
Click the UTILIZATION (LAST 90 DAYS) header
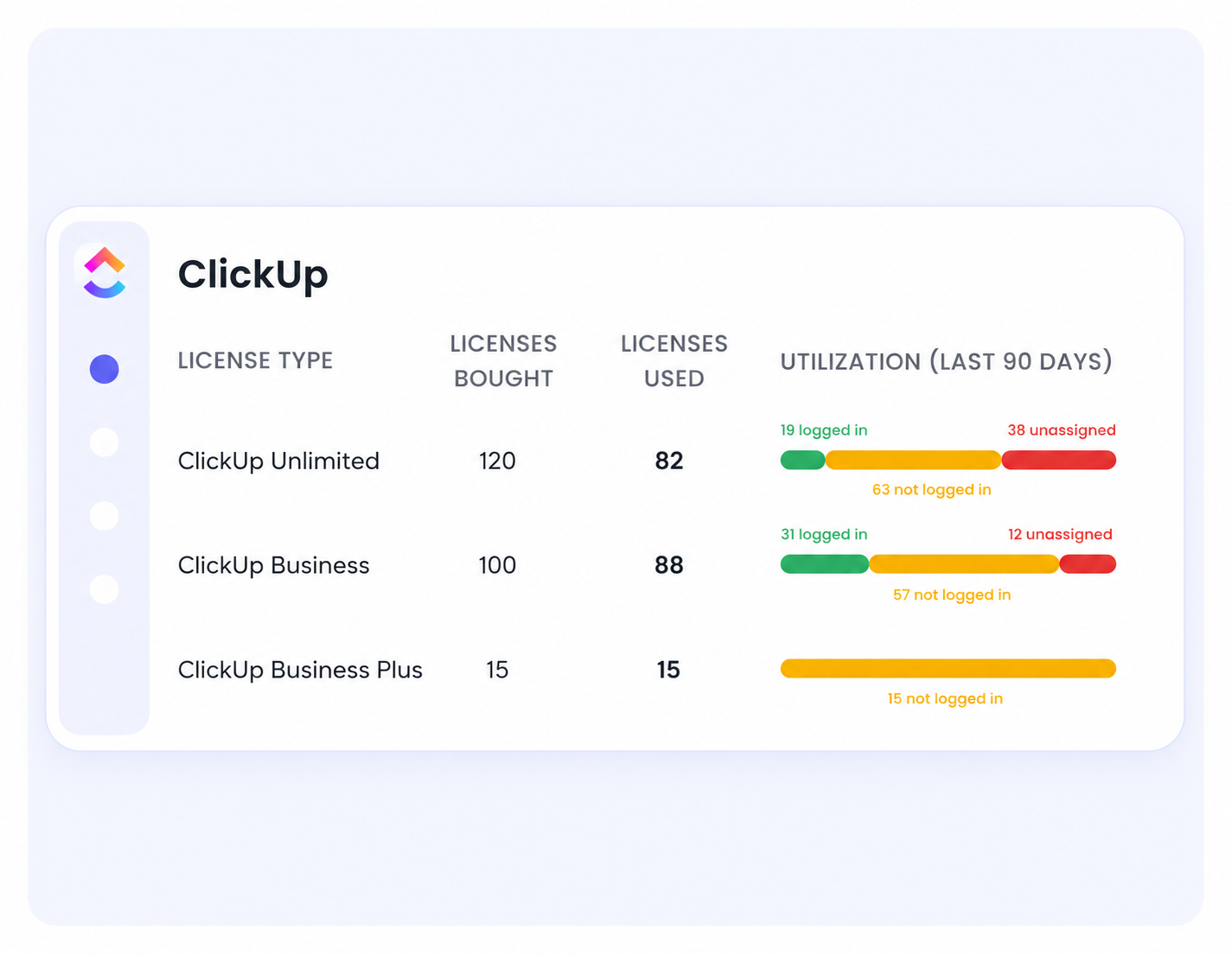947,361
